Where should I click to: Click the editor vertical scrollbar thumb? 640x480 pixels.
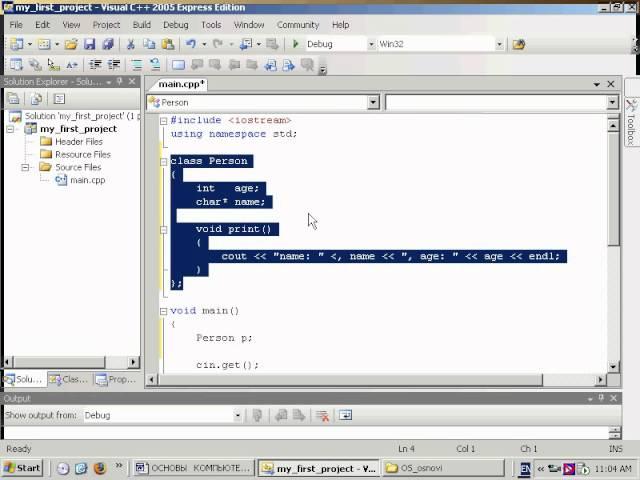pyautogui.click(x=613, y=189)
